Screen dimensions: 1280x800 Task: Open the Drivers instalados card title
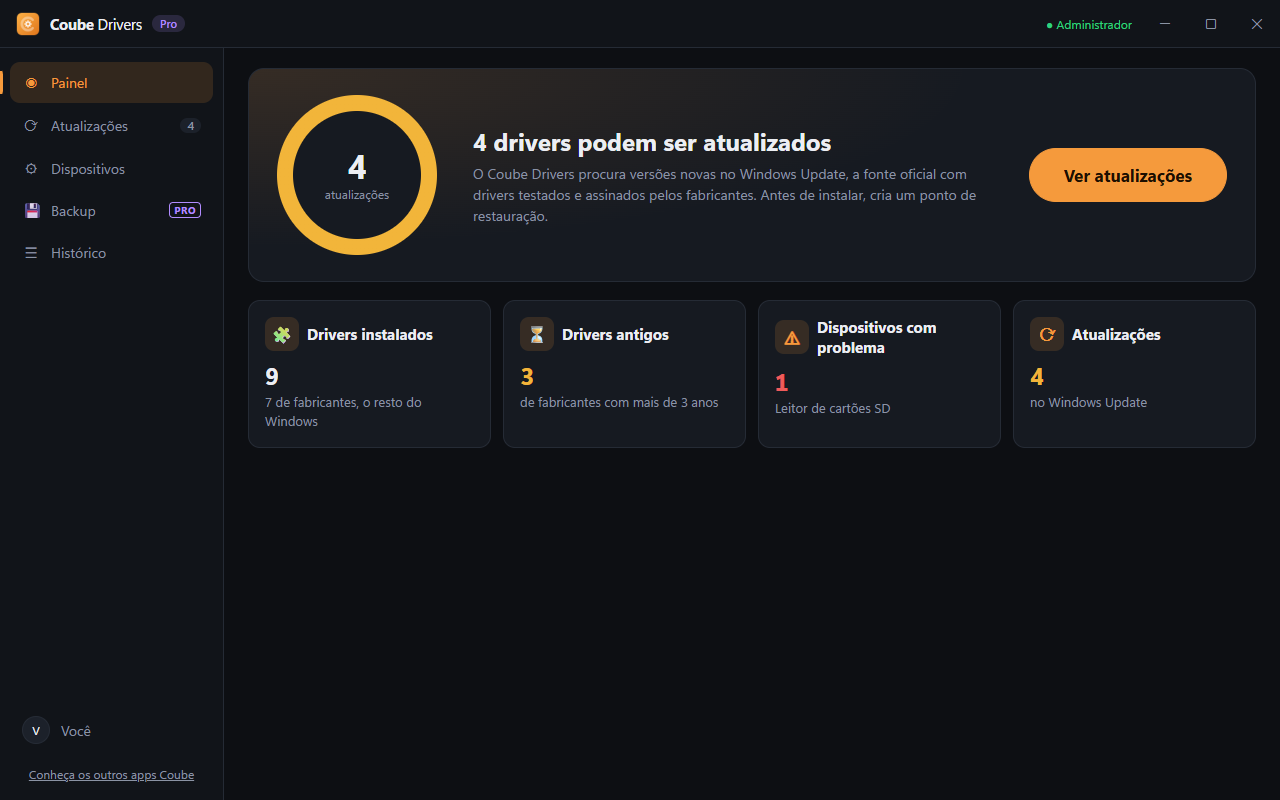tap(370, 335)
